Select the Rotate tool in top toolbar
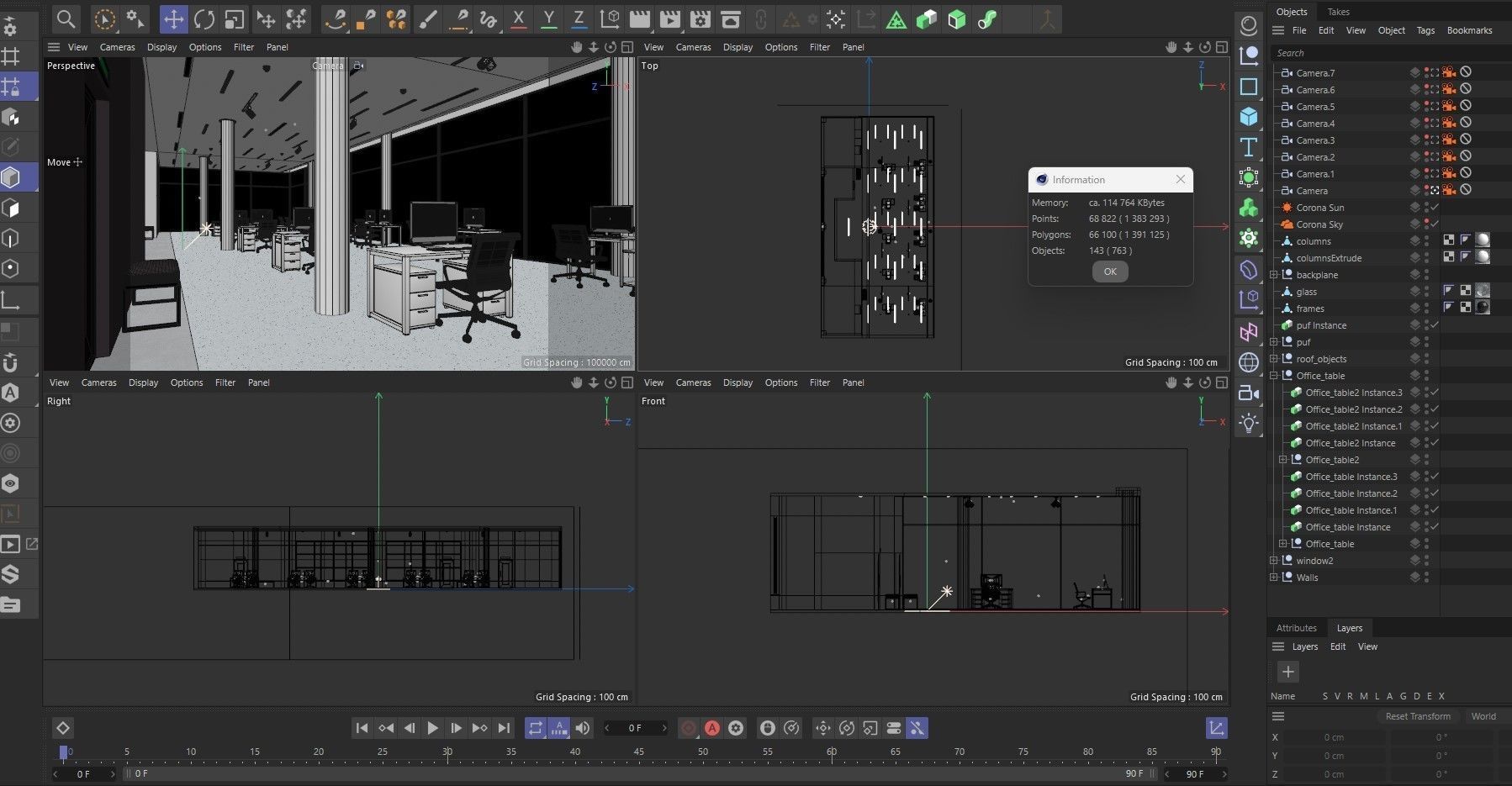This screenshot has height=786, width=1512. pos(204,18)
